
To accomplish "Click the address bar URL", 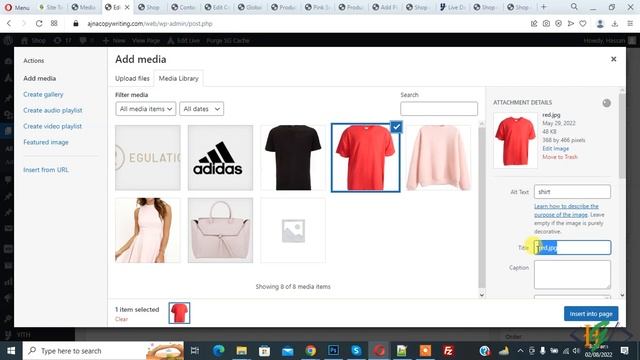I will [x=150, y=24].
